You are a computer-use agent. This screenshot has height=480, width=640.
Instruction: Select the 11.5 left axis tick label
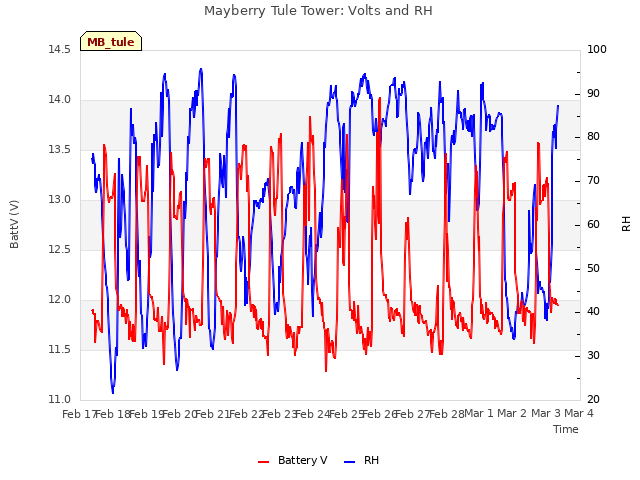tap(60, 350)
